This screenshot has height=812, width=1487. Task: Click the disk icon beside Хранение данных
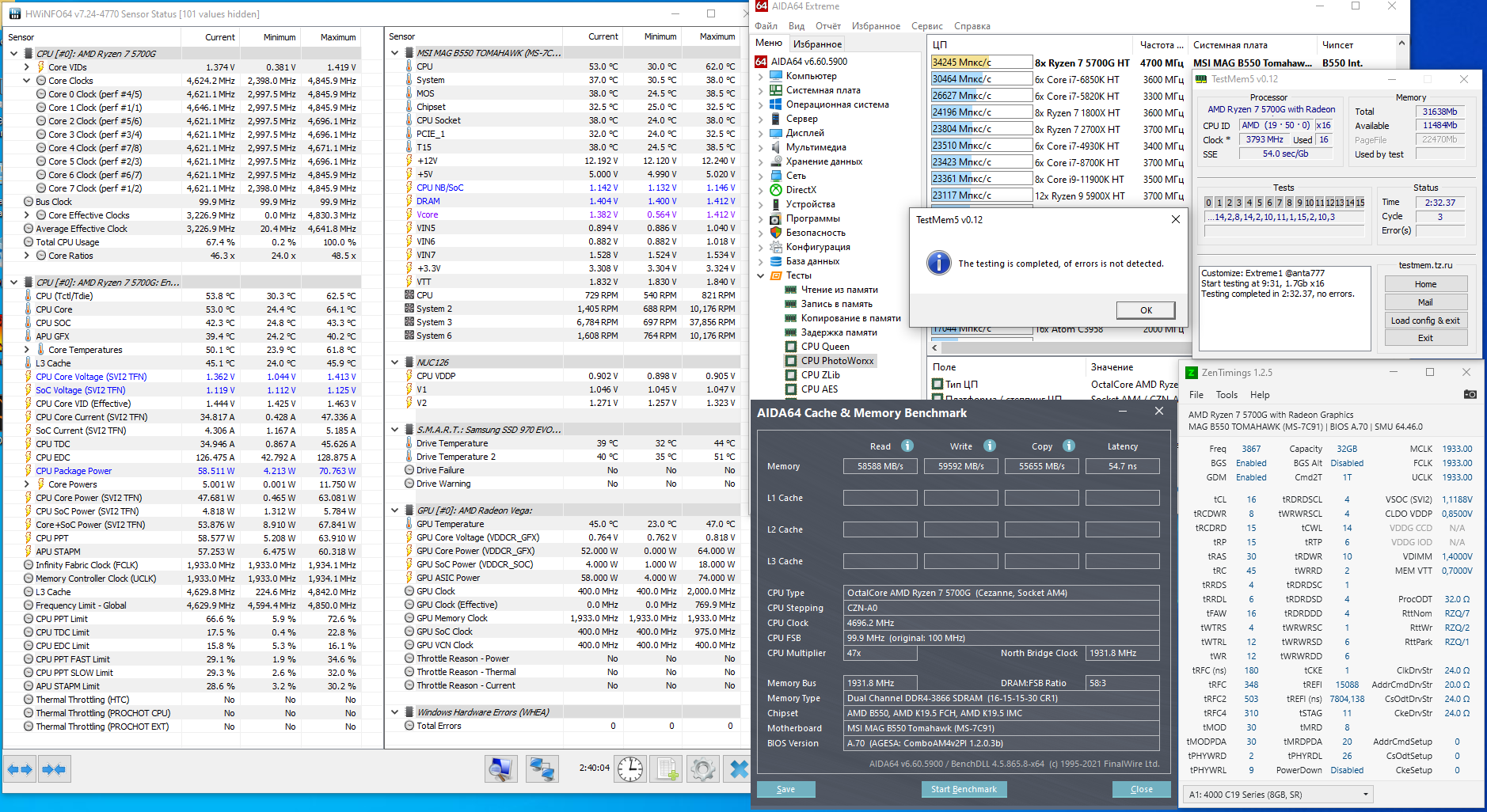coord(776,161)
